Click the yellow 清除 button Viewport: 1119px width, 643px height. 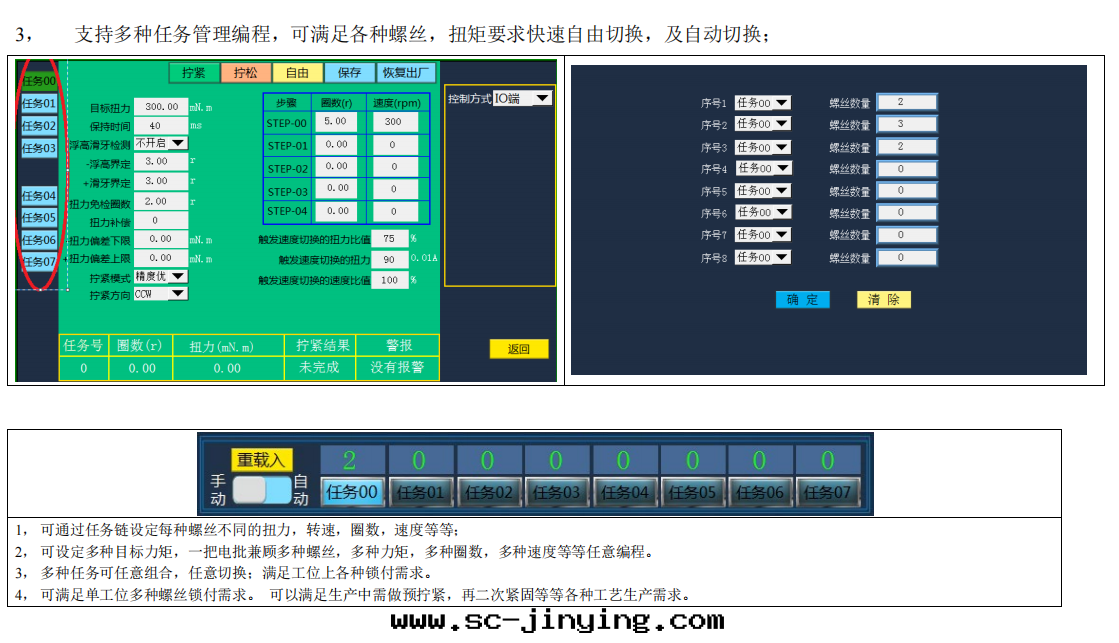883,300
